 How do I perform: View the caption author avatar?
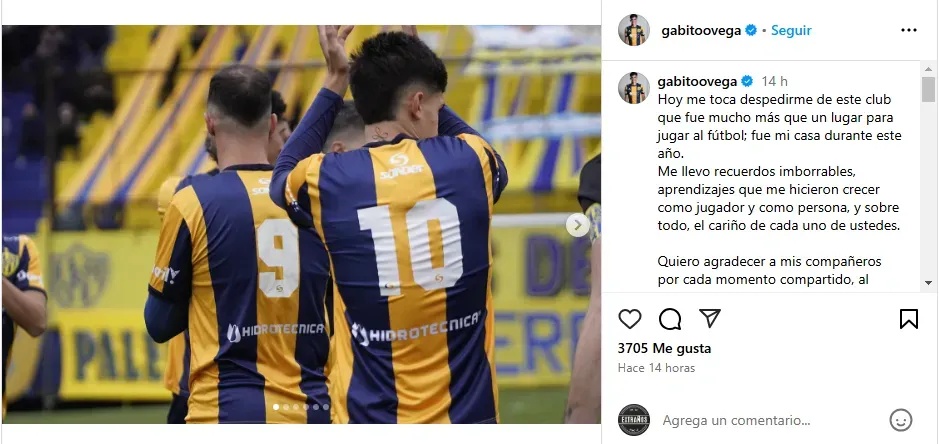(634, 87)
